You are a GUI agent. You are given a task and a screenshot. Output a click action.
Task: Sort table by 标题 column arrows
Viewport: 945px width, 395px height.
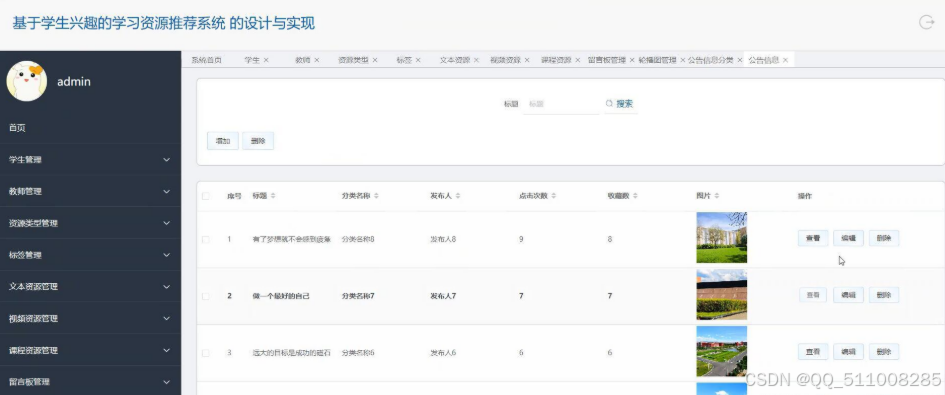pos(273,196)
